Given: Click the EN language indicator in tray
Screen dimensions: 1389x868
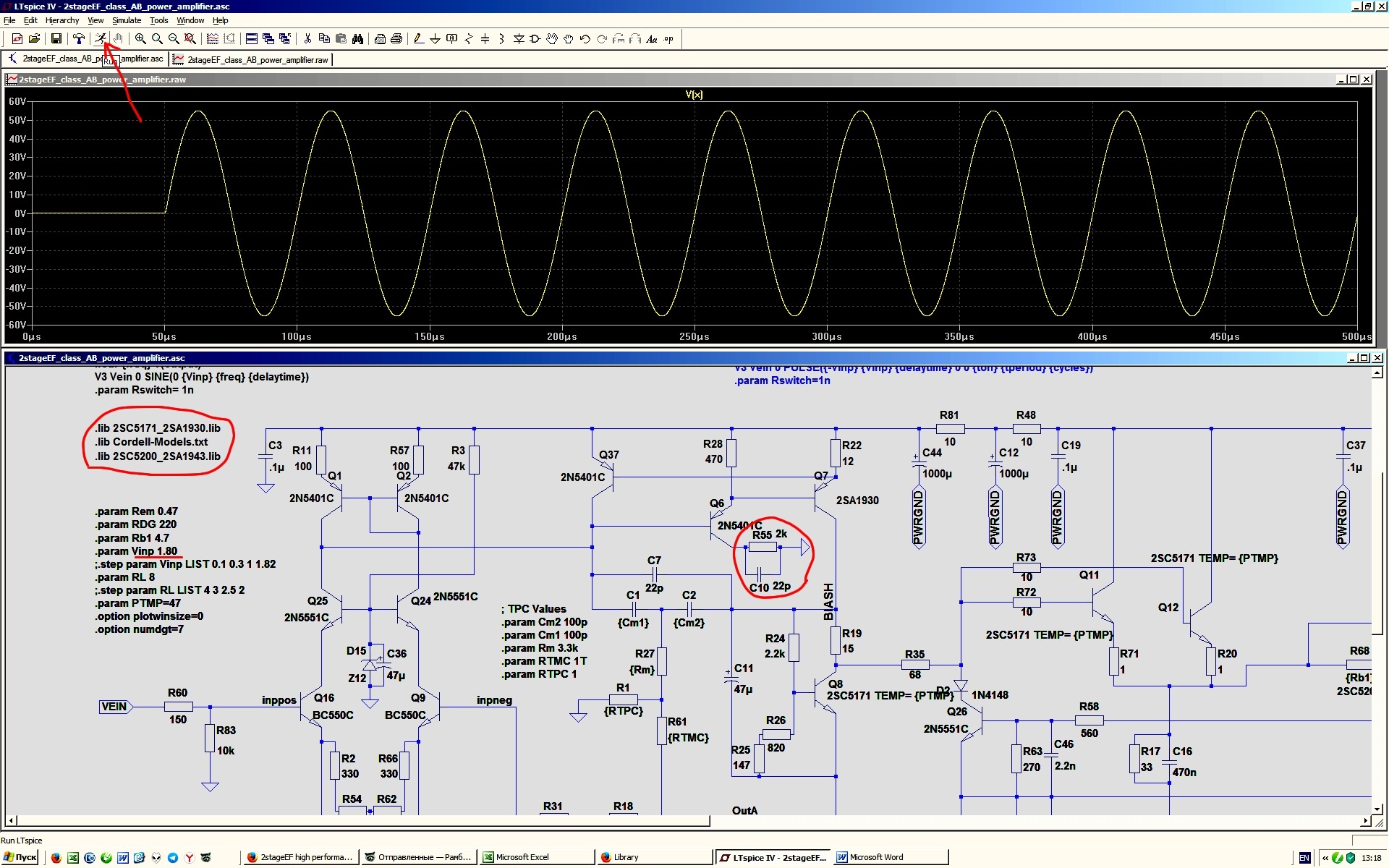Looking at the screenshot, I should 1304,858.
